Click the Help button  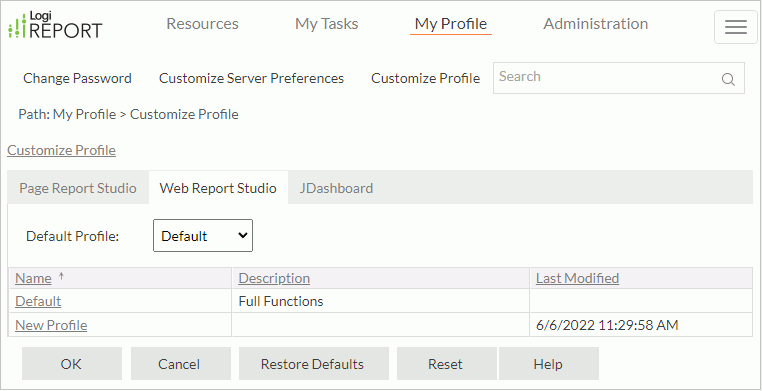click(548, 364)
